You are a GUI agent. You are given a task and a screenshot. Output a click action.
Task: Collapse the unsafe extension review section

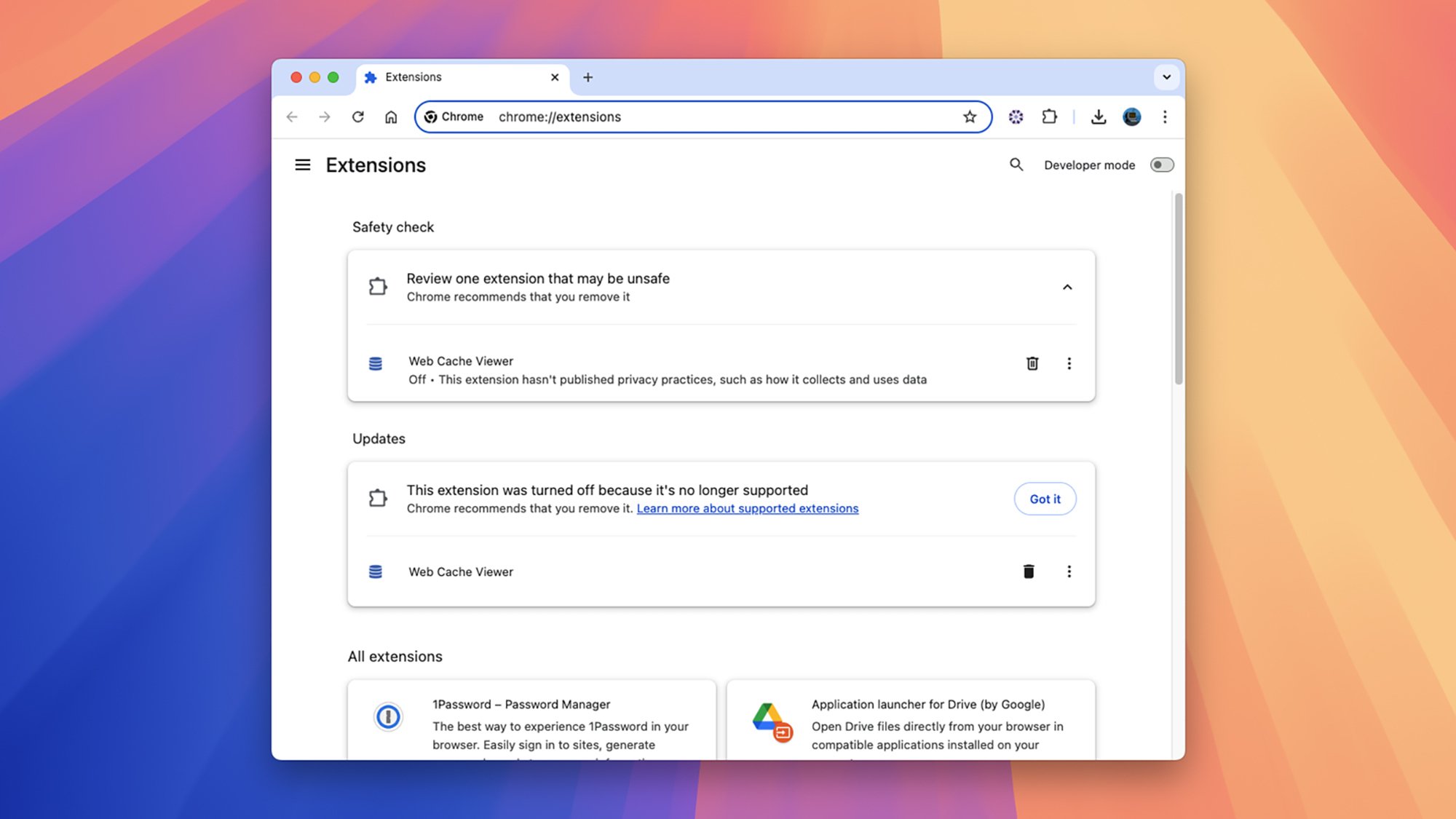point(1066,287)
